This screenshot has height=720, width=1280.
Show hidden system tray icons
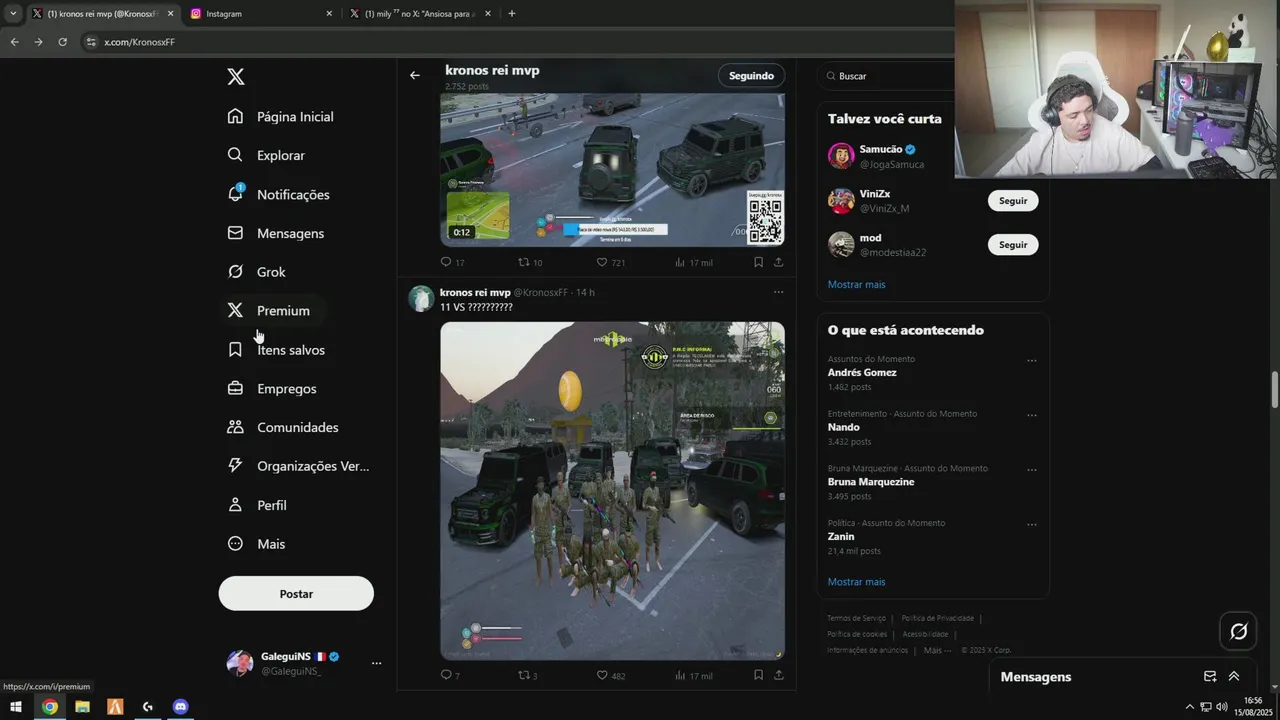pyautogui.click(x=1189, y=707)
